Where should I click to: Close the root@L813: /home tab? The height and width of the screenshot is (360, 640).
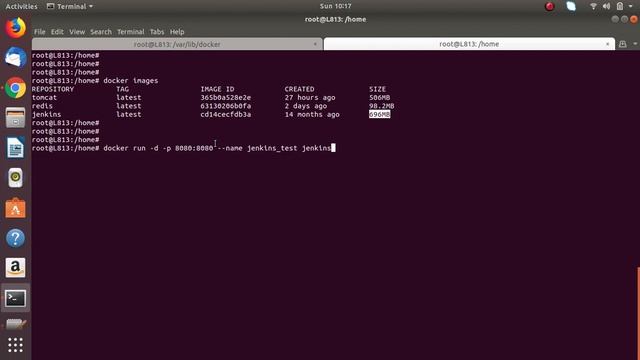coord(607,44)
